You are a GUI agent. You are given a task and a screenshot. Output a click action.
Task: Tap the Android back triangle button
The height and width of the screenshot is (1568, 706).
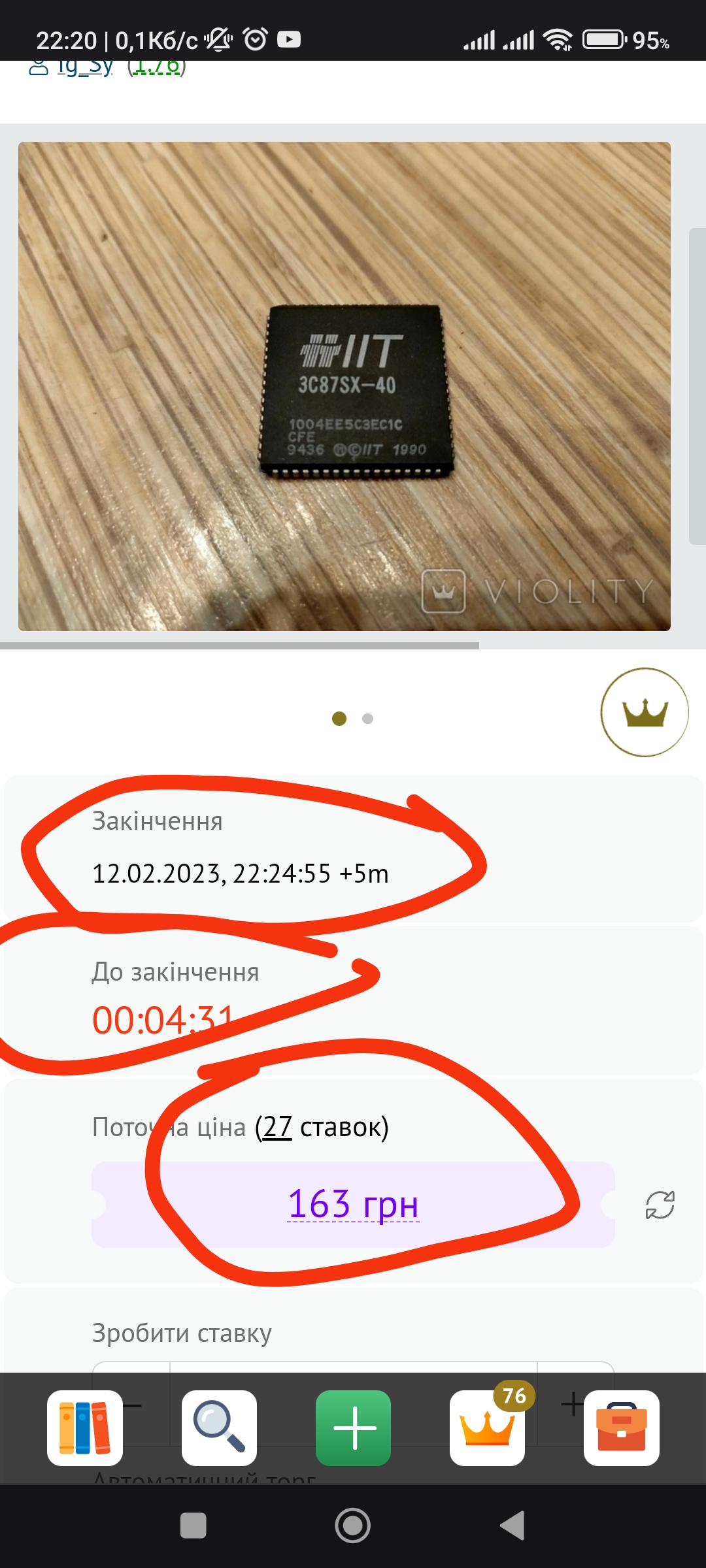click(513, 1526)
